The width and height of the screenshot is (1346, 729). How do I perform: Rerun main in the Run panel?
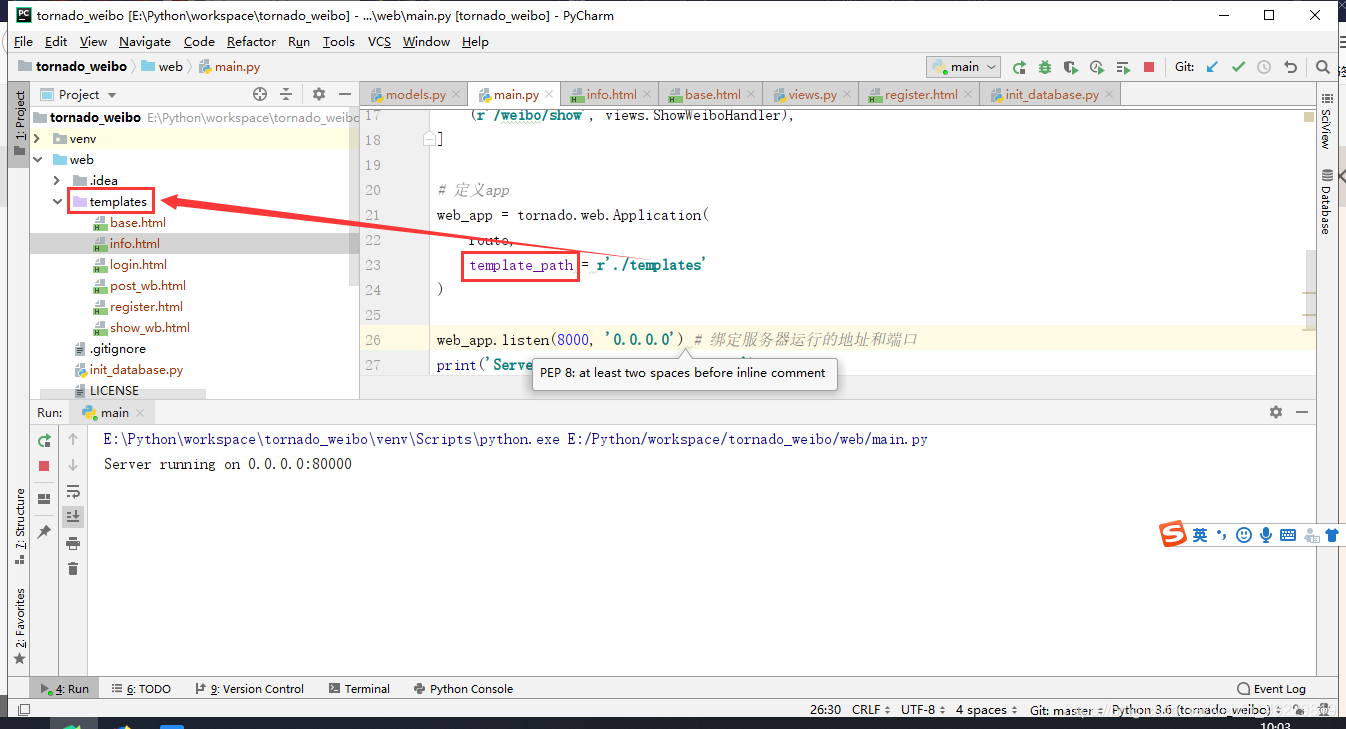click(44, 440)
